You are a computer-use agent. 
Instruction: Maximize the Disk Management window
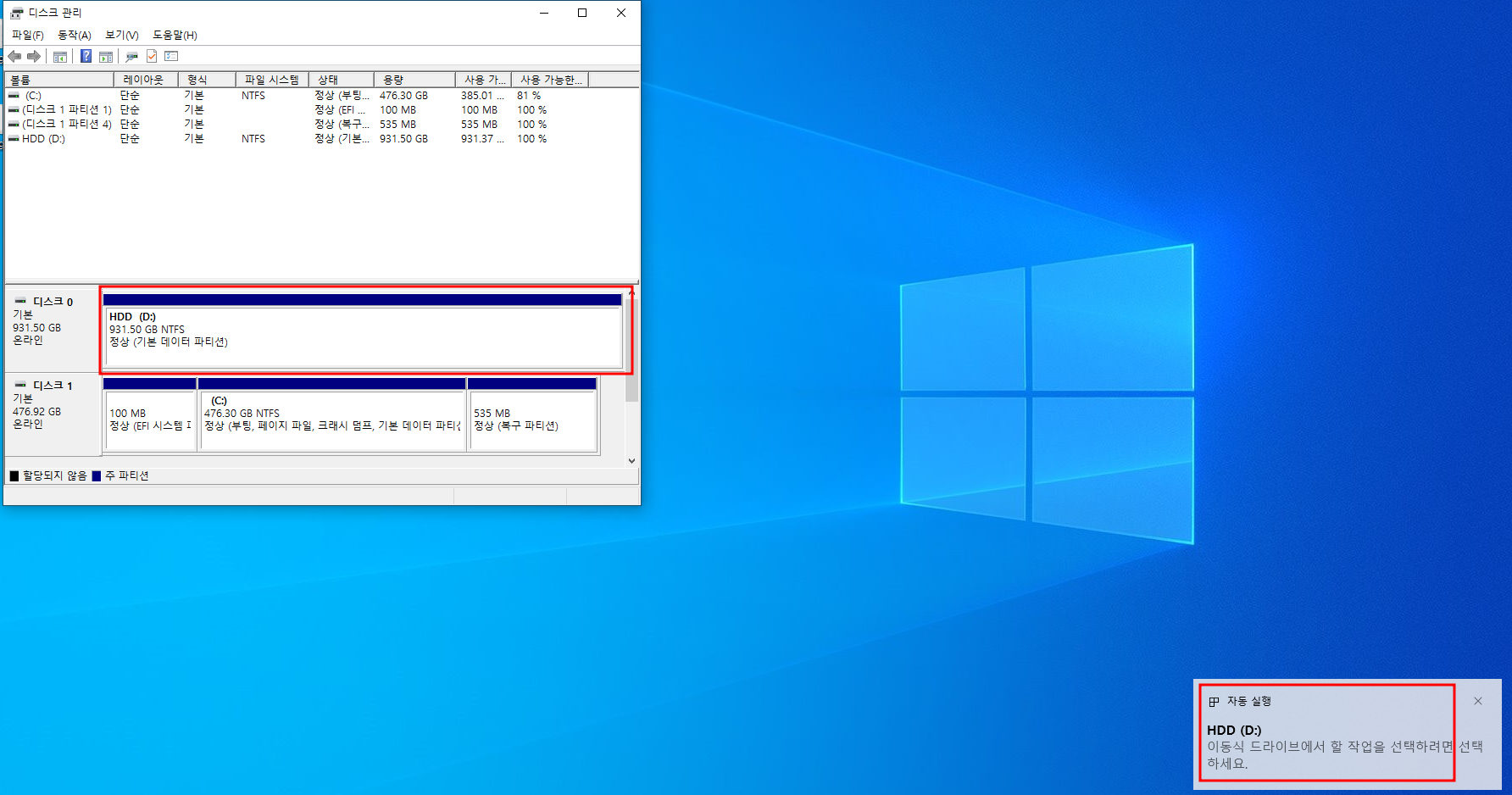pos(582,13)
